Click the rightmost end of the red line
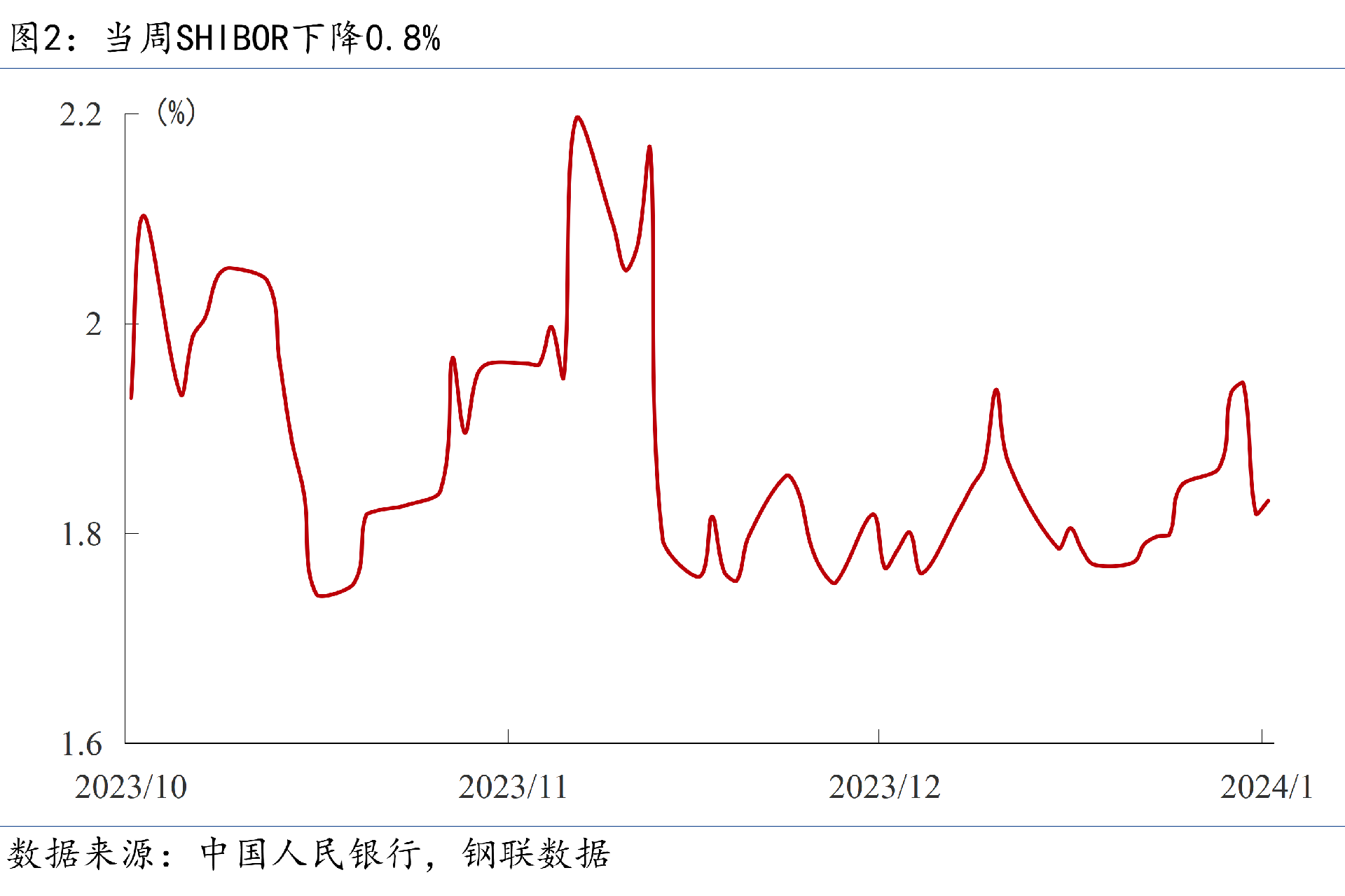This screenshot has height=896, width=1345. tap(1268, 501)
